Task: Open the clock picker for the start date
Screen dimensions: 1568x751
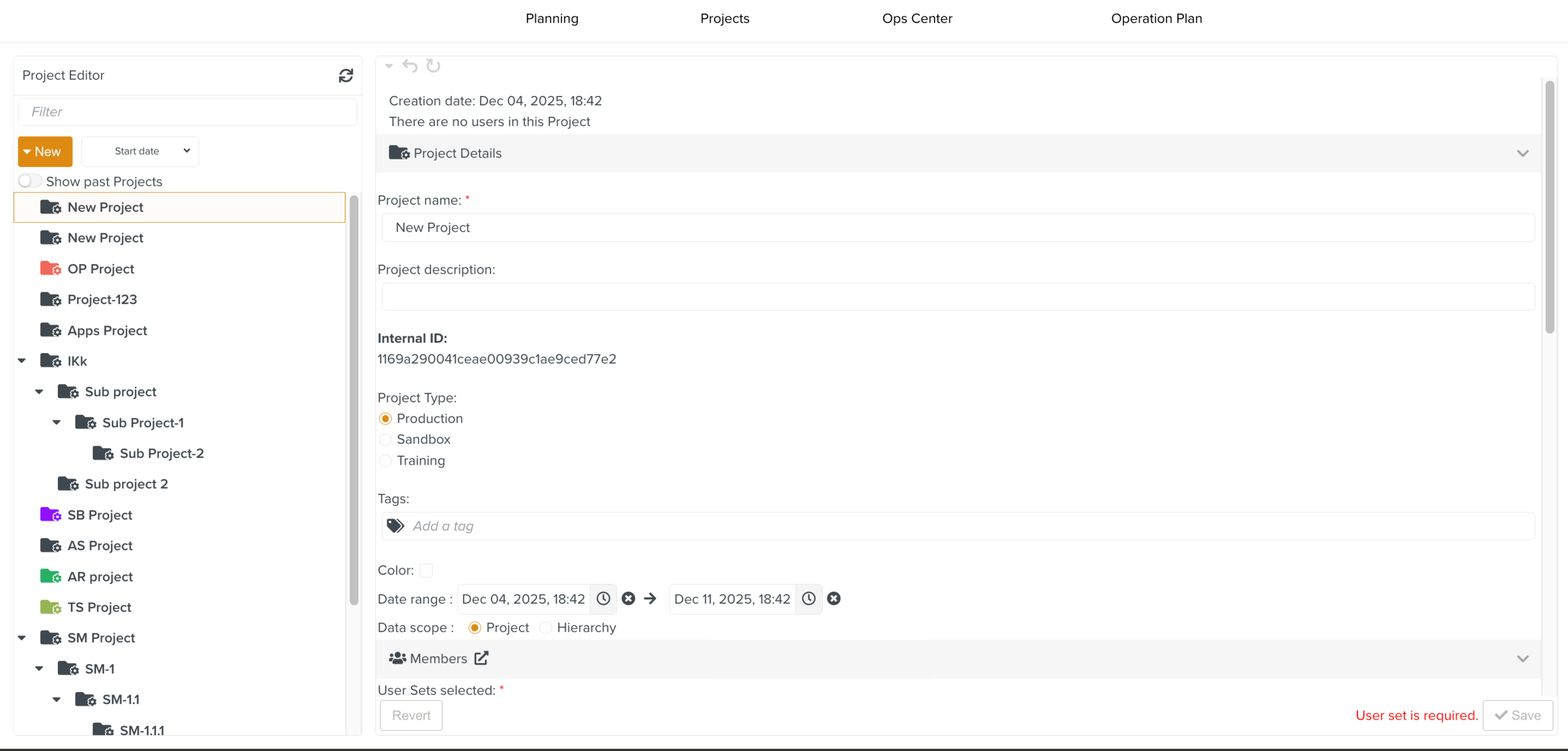Action: 603,599
